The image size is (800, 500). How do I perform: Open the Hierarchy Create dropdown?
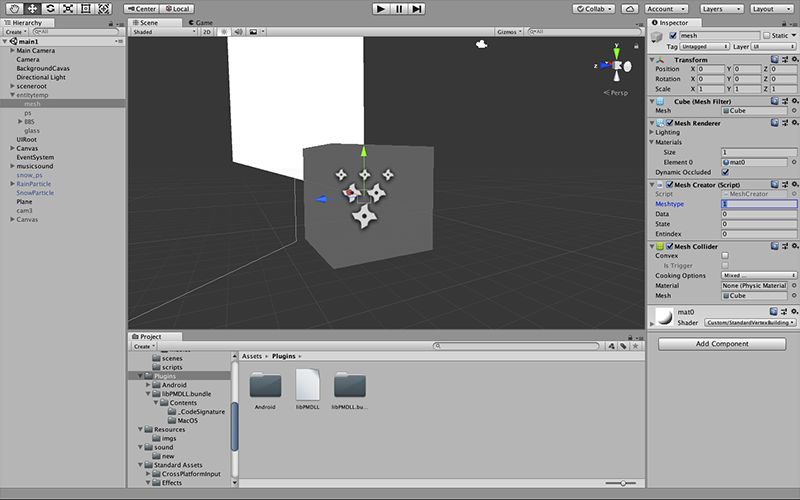coord(16,32)
